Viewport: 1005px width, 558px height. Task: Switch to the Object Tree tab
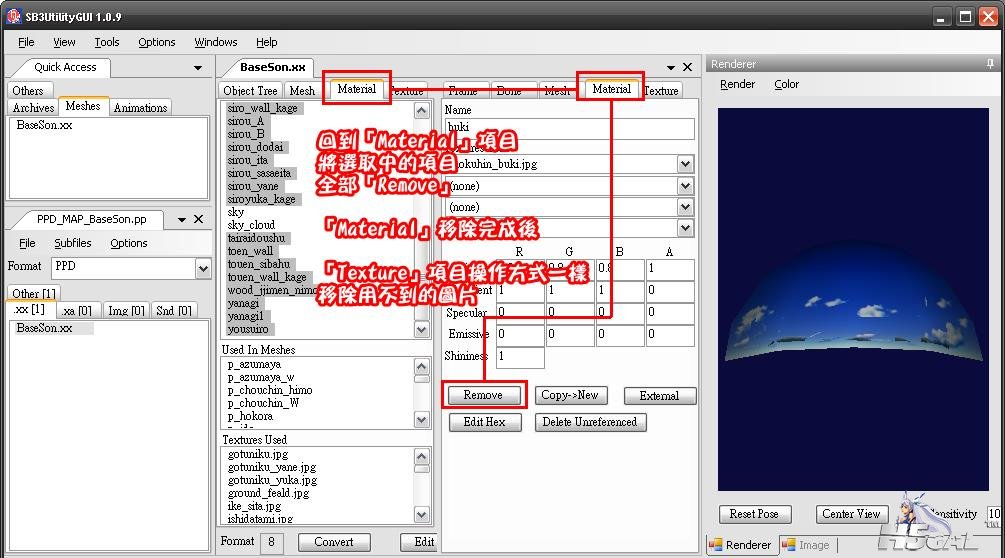pyautogui.click(x=250, y=90)
